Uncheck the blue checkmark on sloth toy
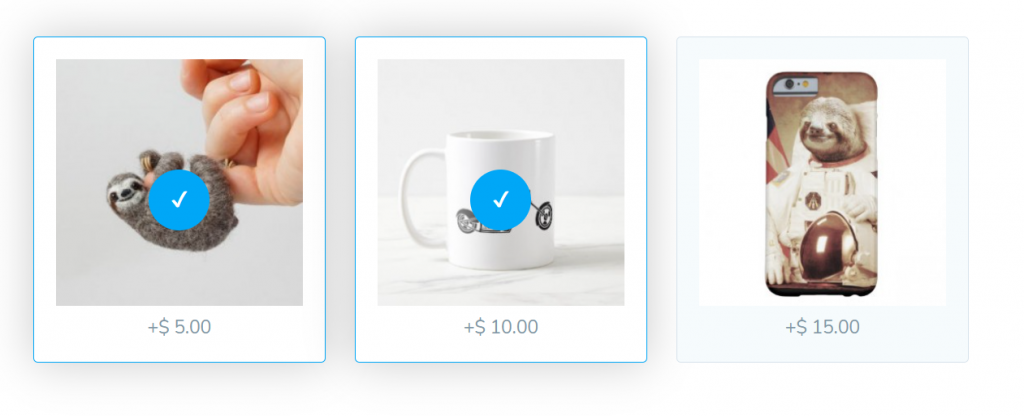The image size is (1024, 417). 179,200
